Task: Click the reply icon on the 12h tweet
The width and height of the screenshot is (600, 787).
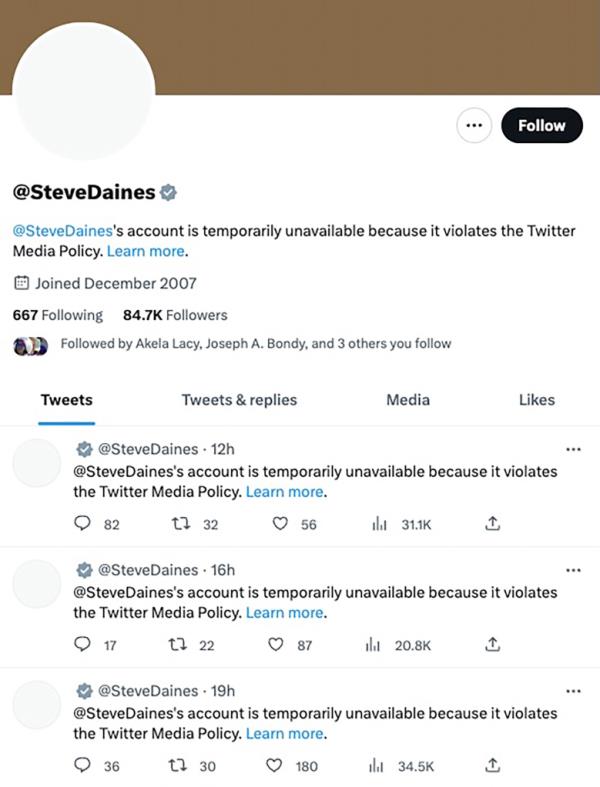Action: click(82, 524)
